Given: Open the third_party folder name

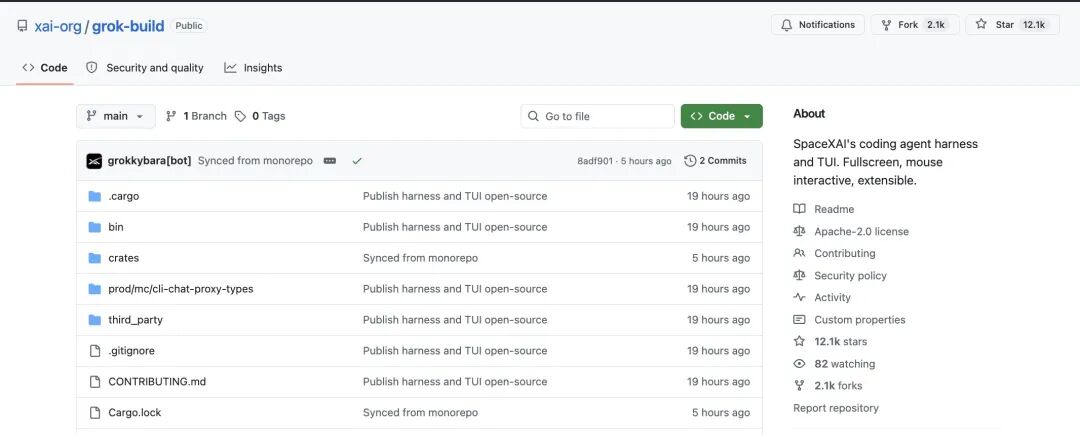Looking at the screenshot, I should [x=135, y=320].
